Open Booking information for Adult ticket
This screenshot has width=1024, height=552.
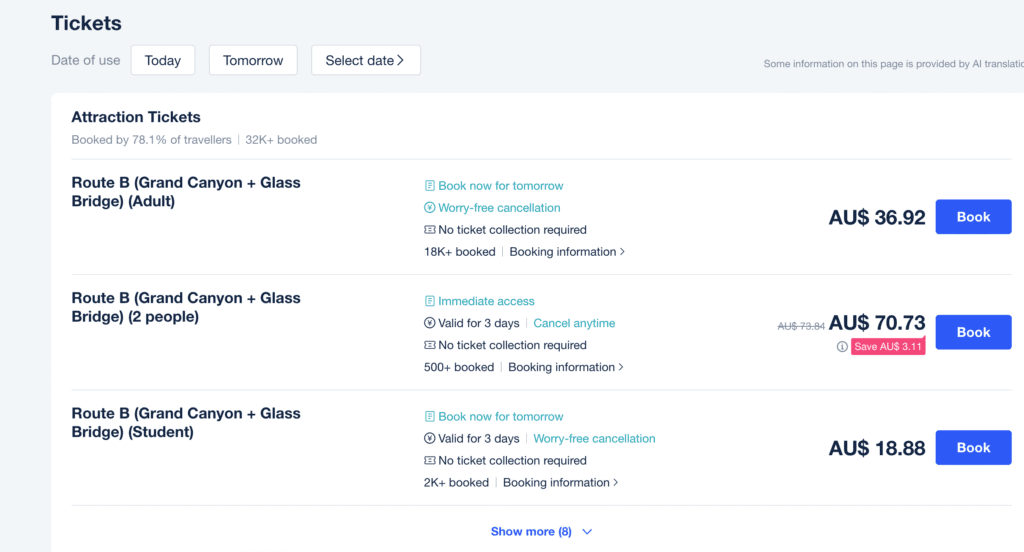coord(566,252)
